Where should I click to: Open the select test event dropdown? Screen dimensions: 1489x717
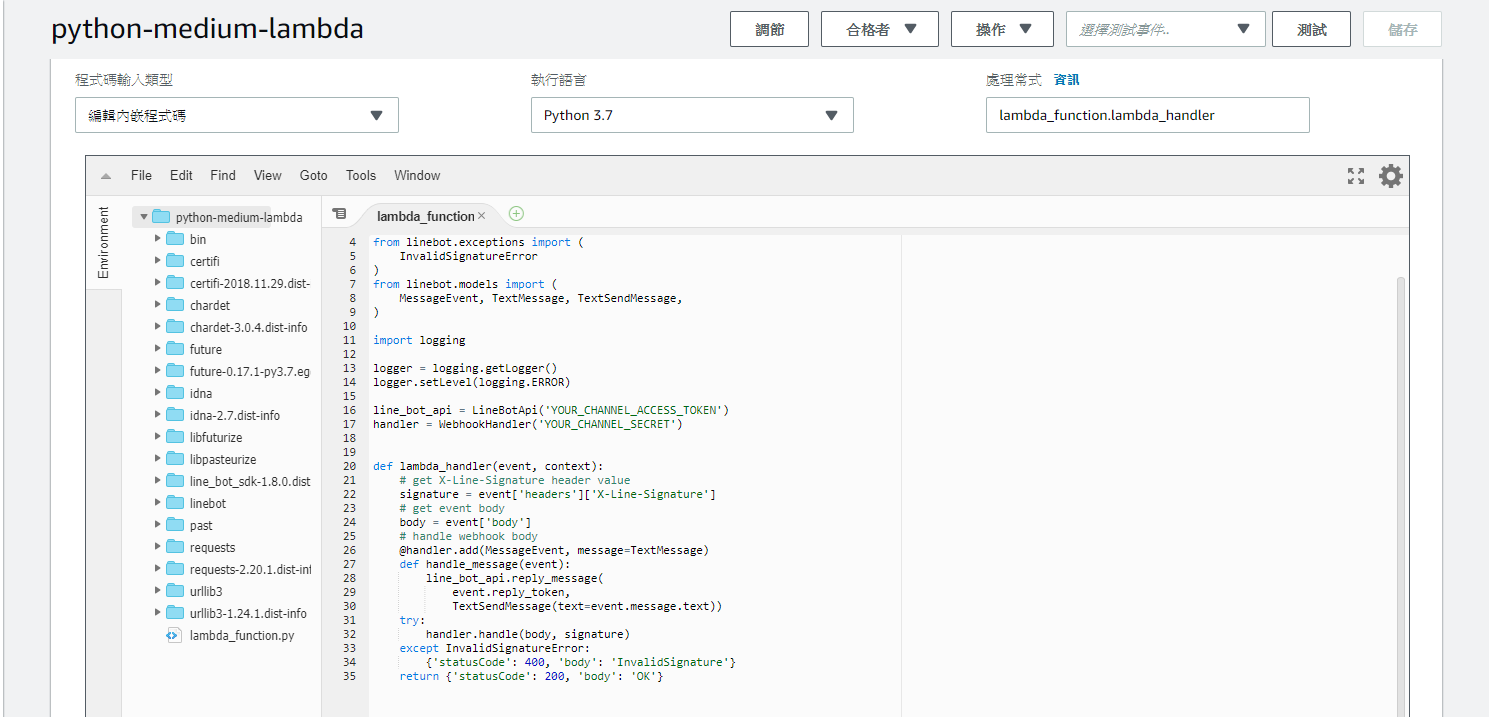pyautogui.click(x=1166, y=29)
